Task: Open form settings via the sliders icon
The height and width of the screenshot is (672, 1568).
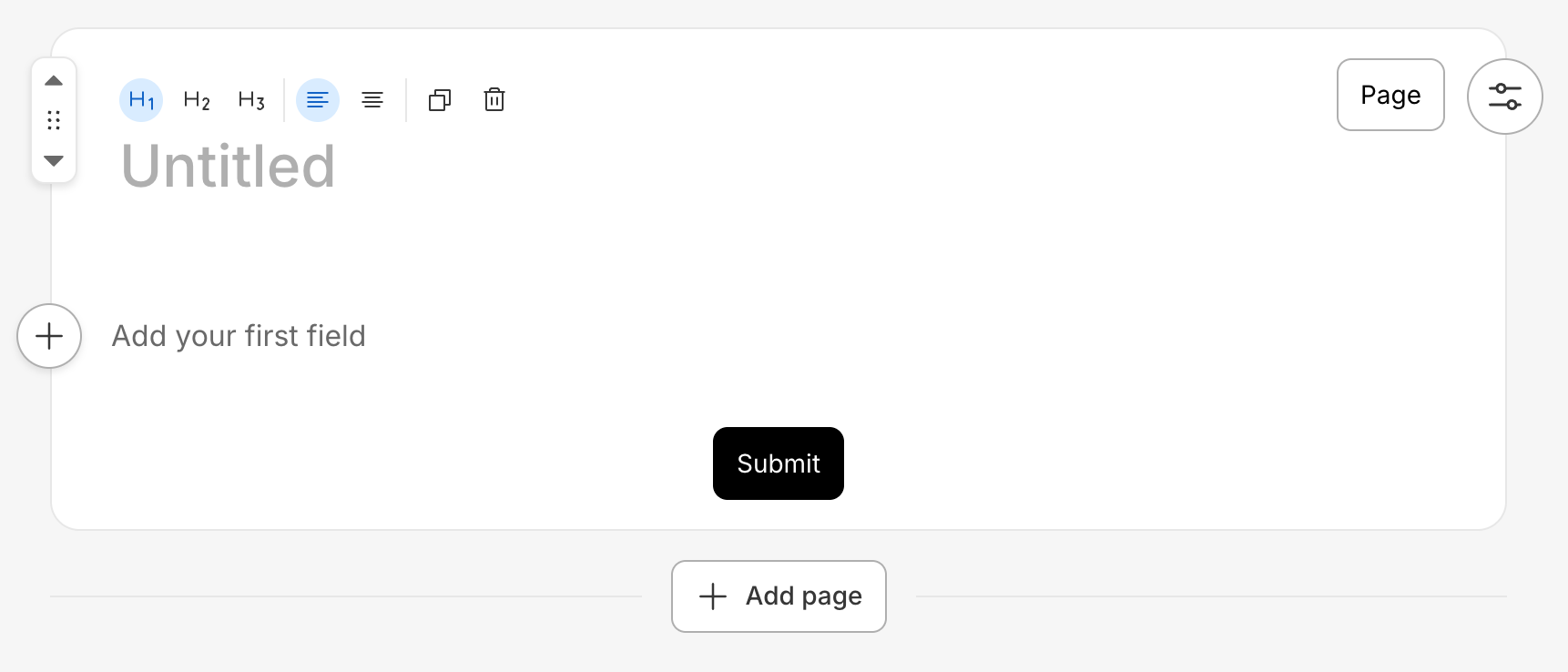Action: pos(1504,97)
